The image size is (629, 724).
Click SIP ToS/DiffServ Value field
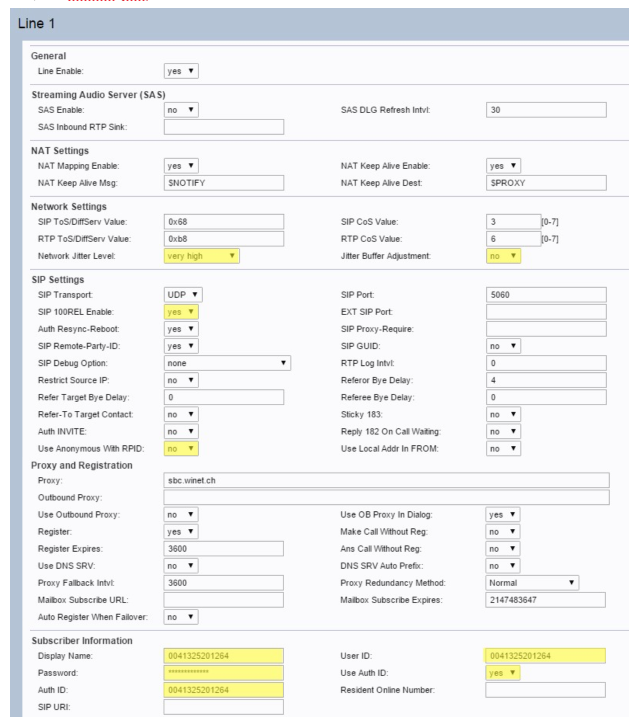click(224, 222)
